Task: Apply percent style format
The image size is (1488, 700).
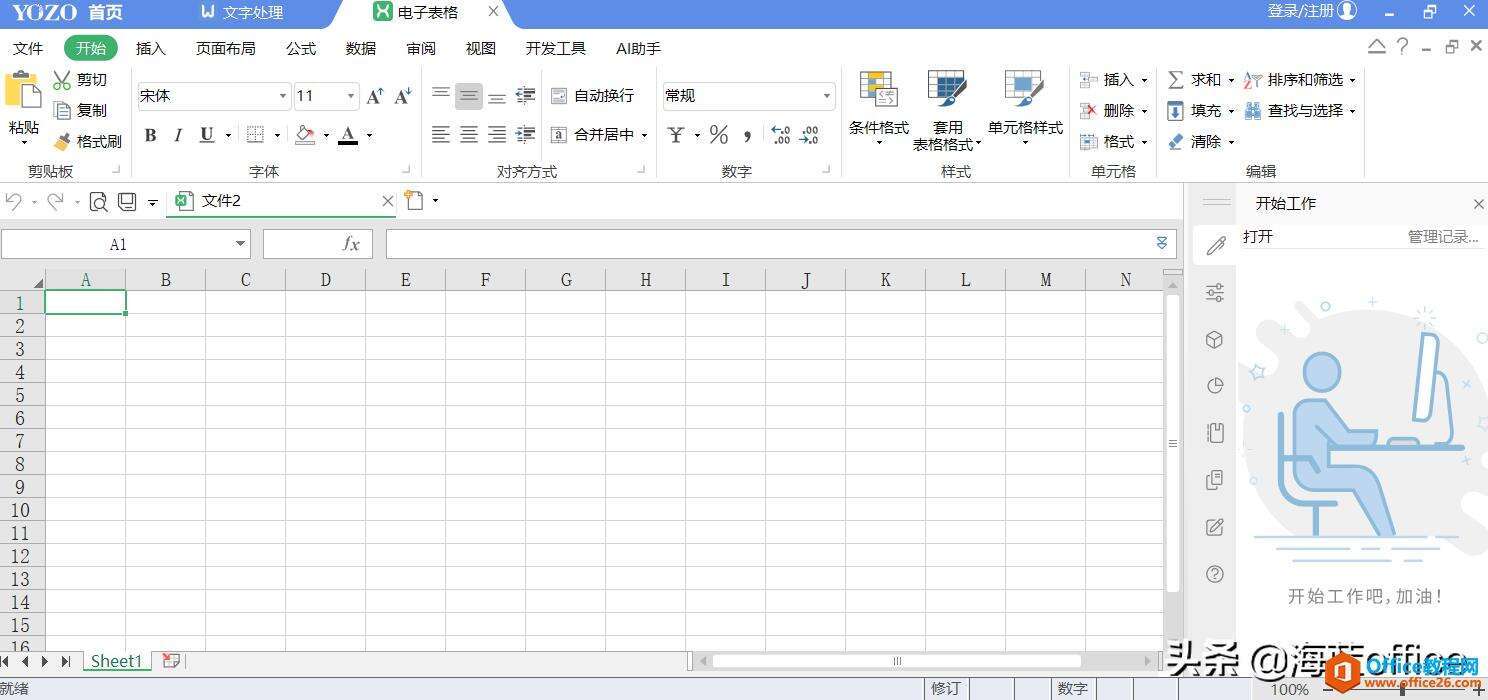Action: 719,135
